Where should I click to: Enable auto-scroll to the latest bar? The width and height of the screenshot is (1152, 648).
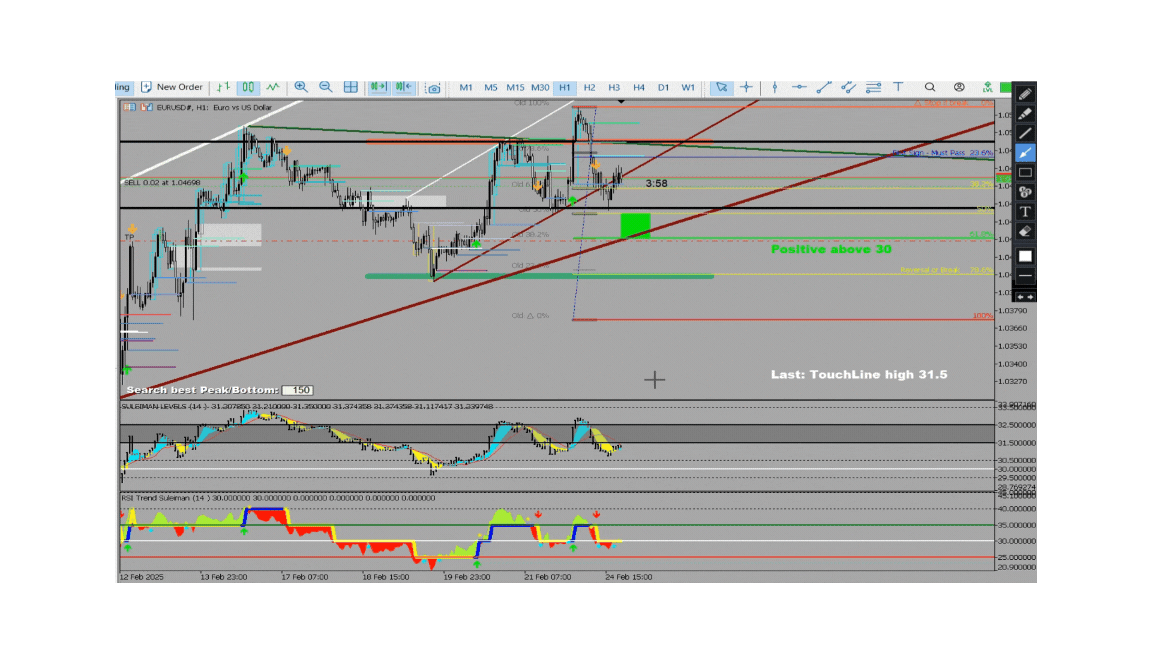point(378,88)
